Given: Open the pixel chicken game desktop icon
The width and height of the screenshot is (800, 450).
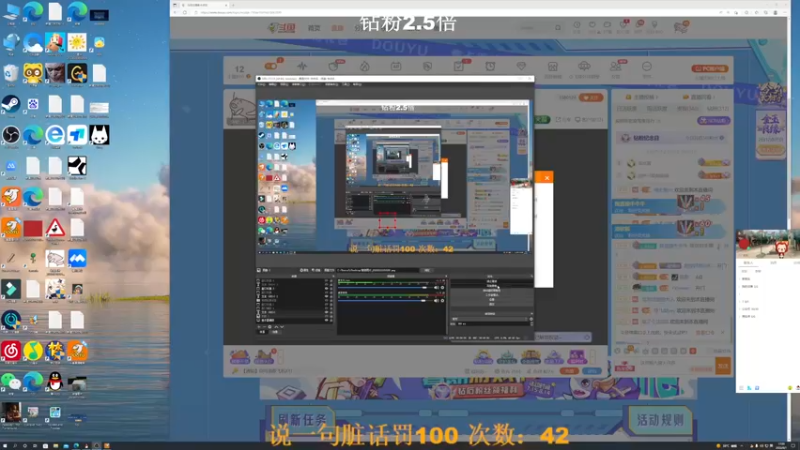Looking at the screenshot, I should click(x=55, y=43).
